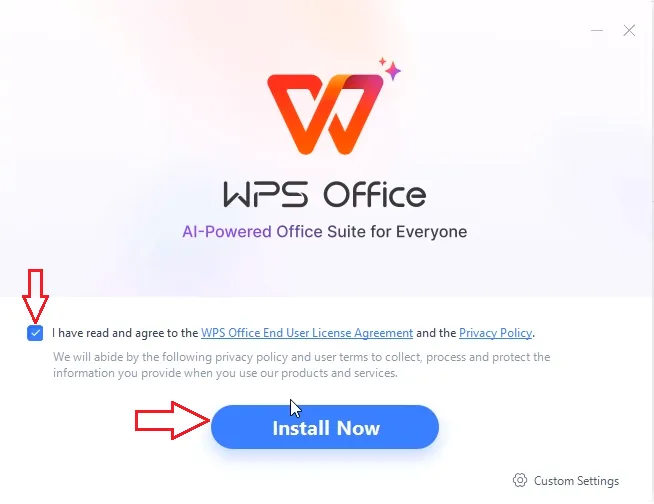Click the 'I have read and agree' label
Screen dimensions: 654x504
(x=125, y=333)
